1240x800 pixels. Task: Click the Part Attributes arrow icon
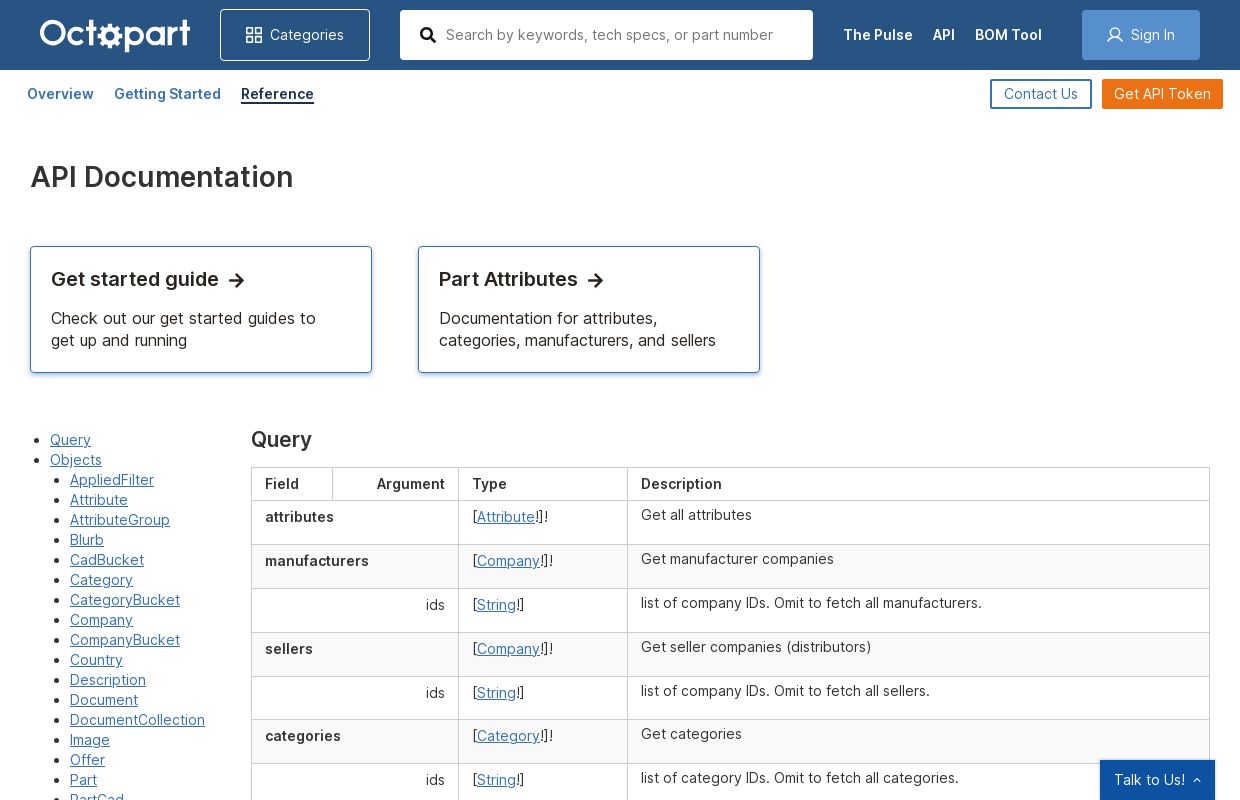pyautogui.click(x=596, y=281)
